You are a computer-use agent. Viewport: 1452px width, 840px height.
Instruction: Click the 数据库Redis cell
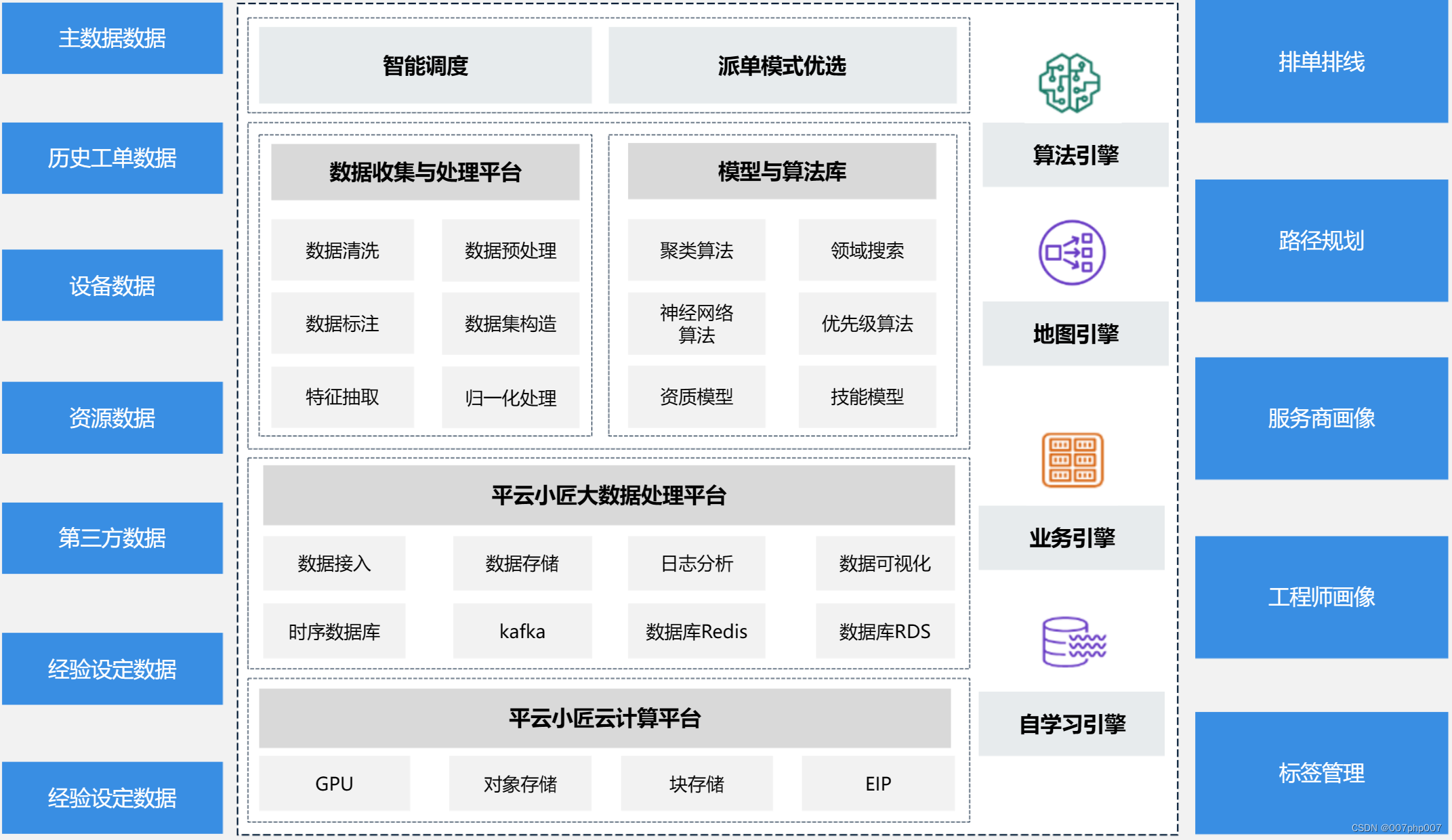(x=697, y=631)
